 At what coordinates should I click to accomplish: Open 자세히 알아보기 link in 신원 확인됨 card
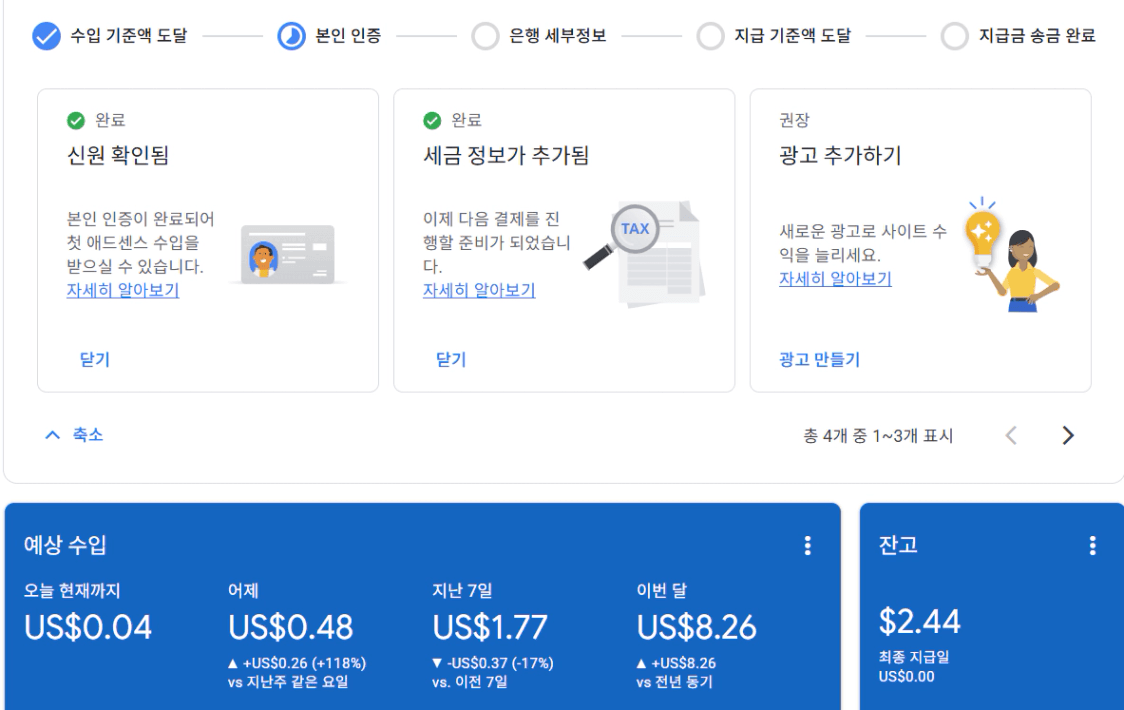pos(123,291)
